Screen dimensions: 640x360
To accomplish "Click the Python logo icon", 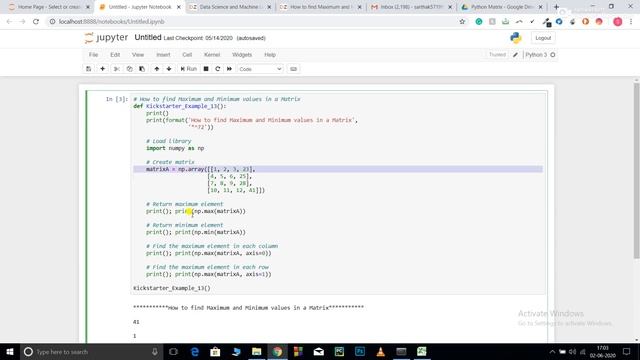I will pos(516,38).
